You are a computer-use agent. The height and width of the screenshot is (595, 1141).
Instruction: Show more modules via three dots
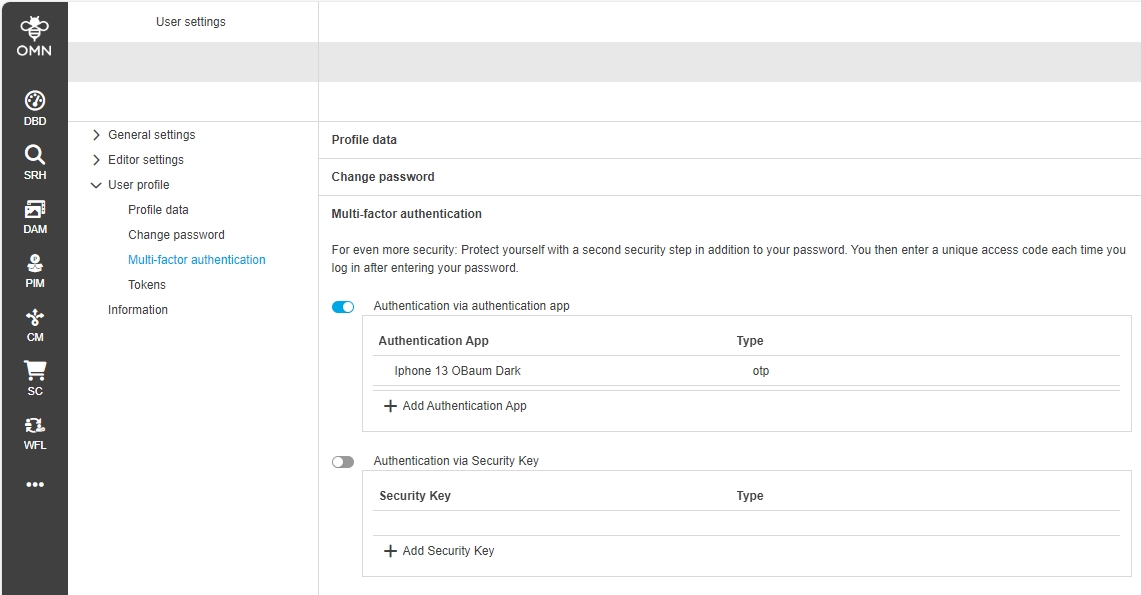pyautogui.click(x=35, y=485)
